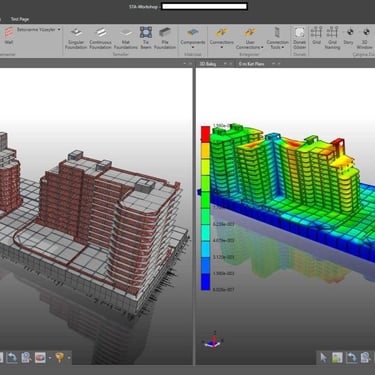Close the 0 m Kat Planı tab
375x375 pixels.
279,63
